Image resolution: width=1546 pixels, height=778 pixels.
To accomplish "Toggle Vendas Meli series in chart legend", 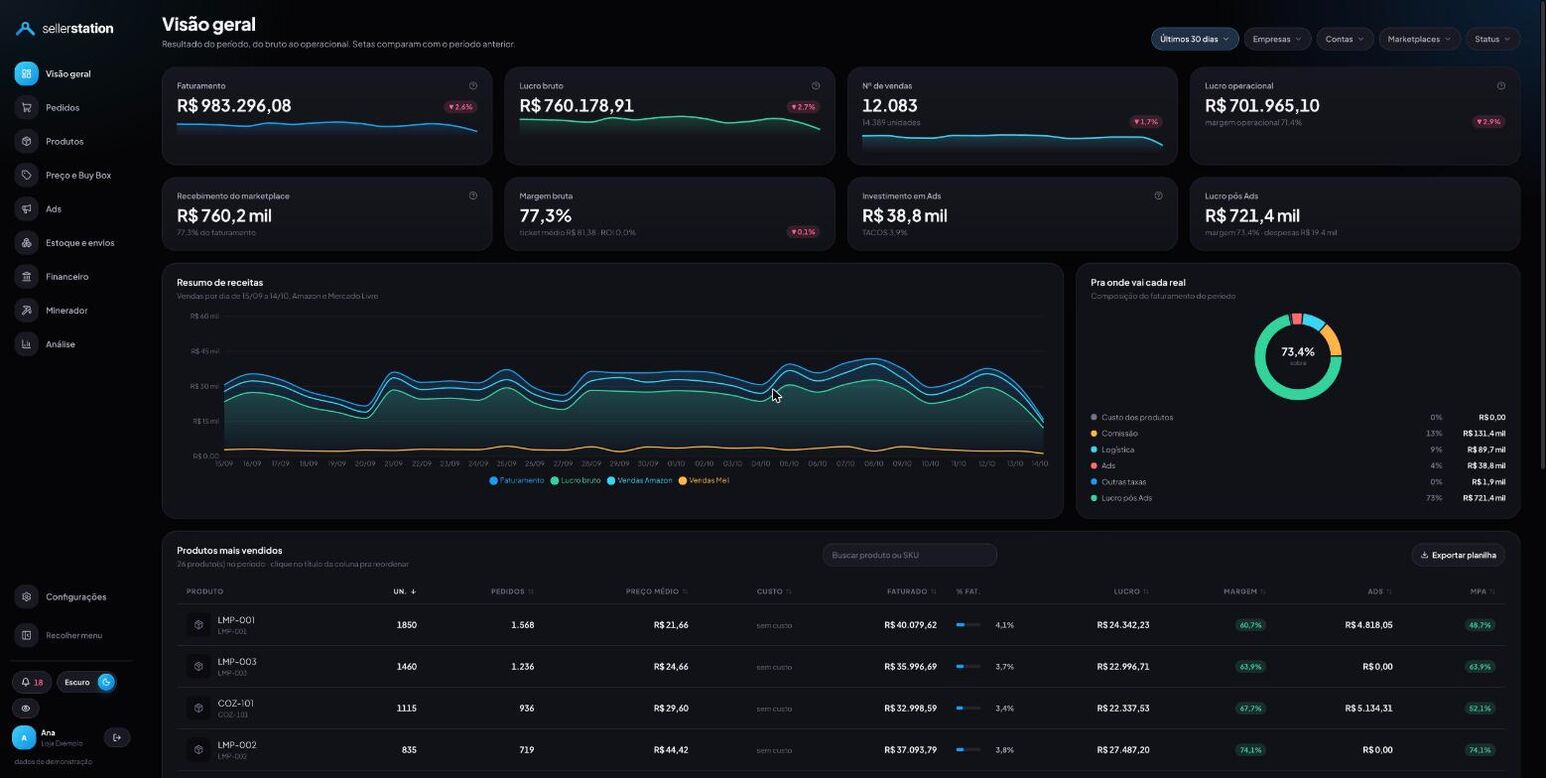I will (704, 481).
